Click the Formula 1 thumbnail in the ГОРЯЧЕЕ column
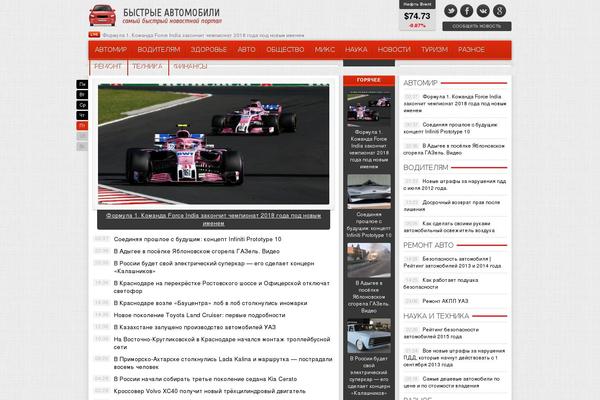 [369, 109]
